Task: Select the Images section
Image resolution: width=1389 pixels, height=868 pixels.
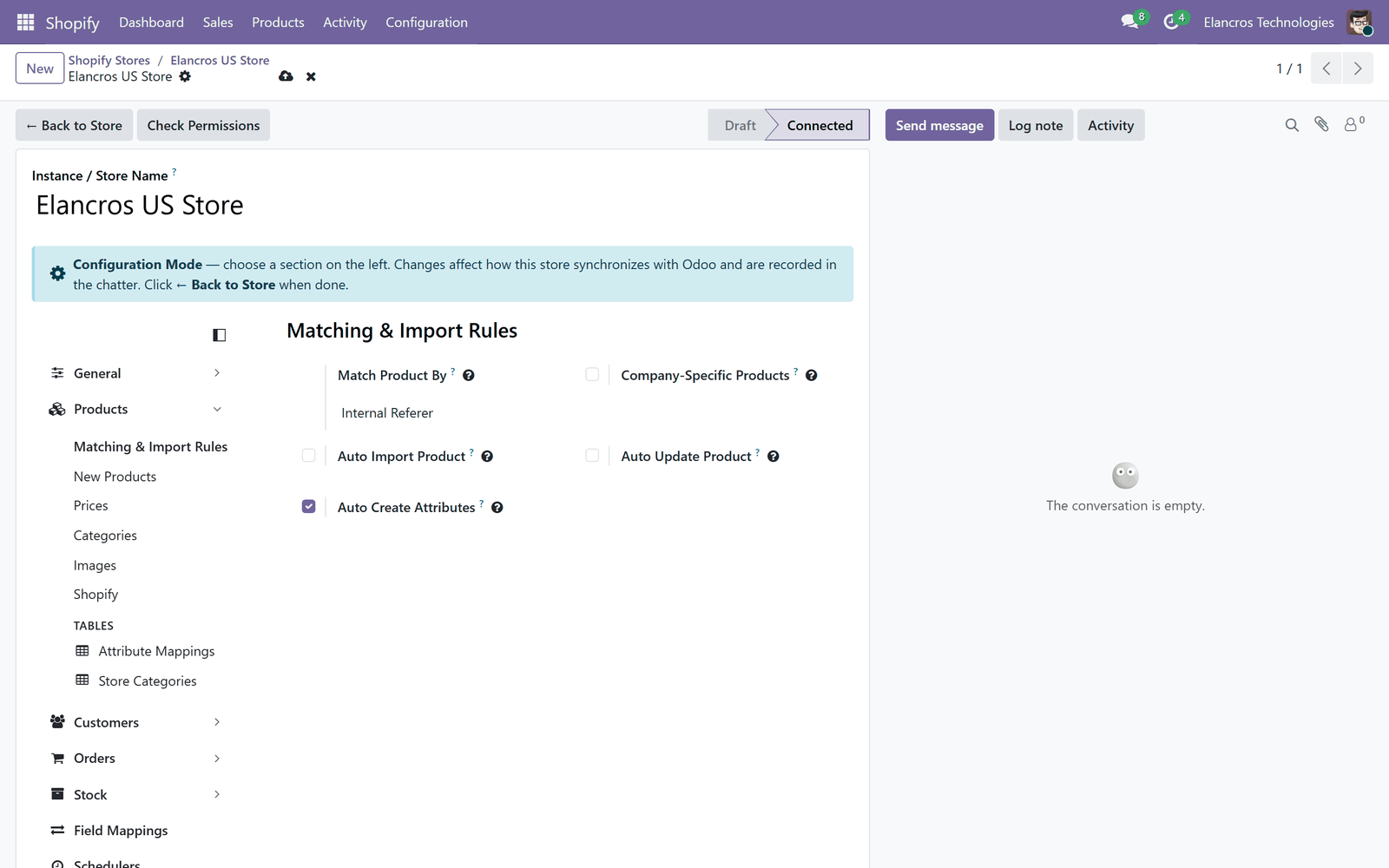Action: tap(95, 565)
